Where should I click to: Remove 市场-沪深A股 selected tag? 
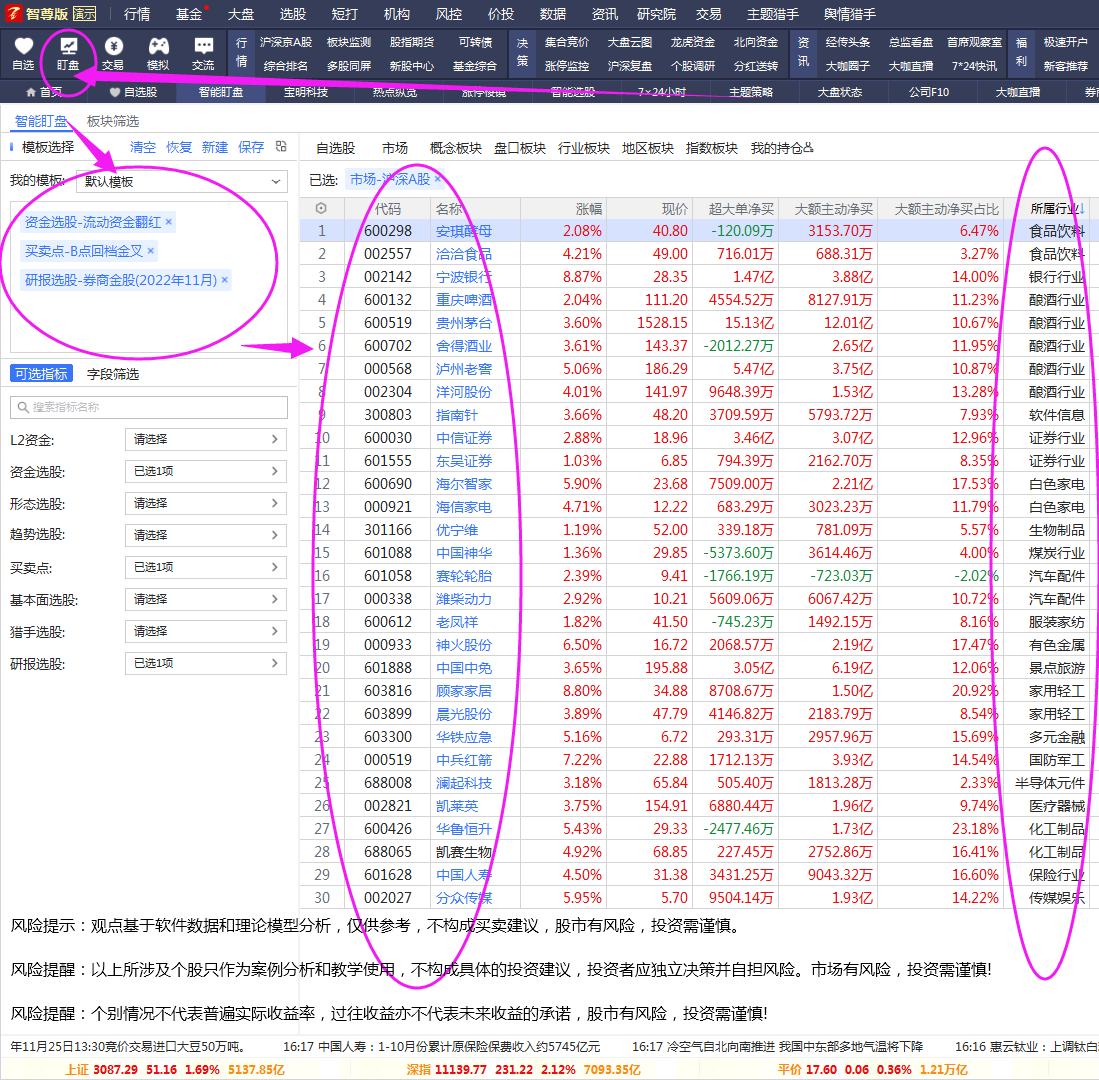click(x=437, y=179)
